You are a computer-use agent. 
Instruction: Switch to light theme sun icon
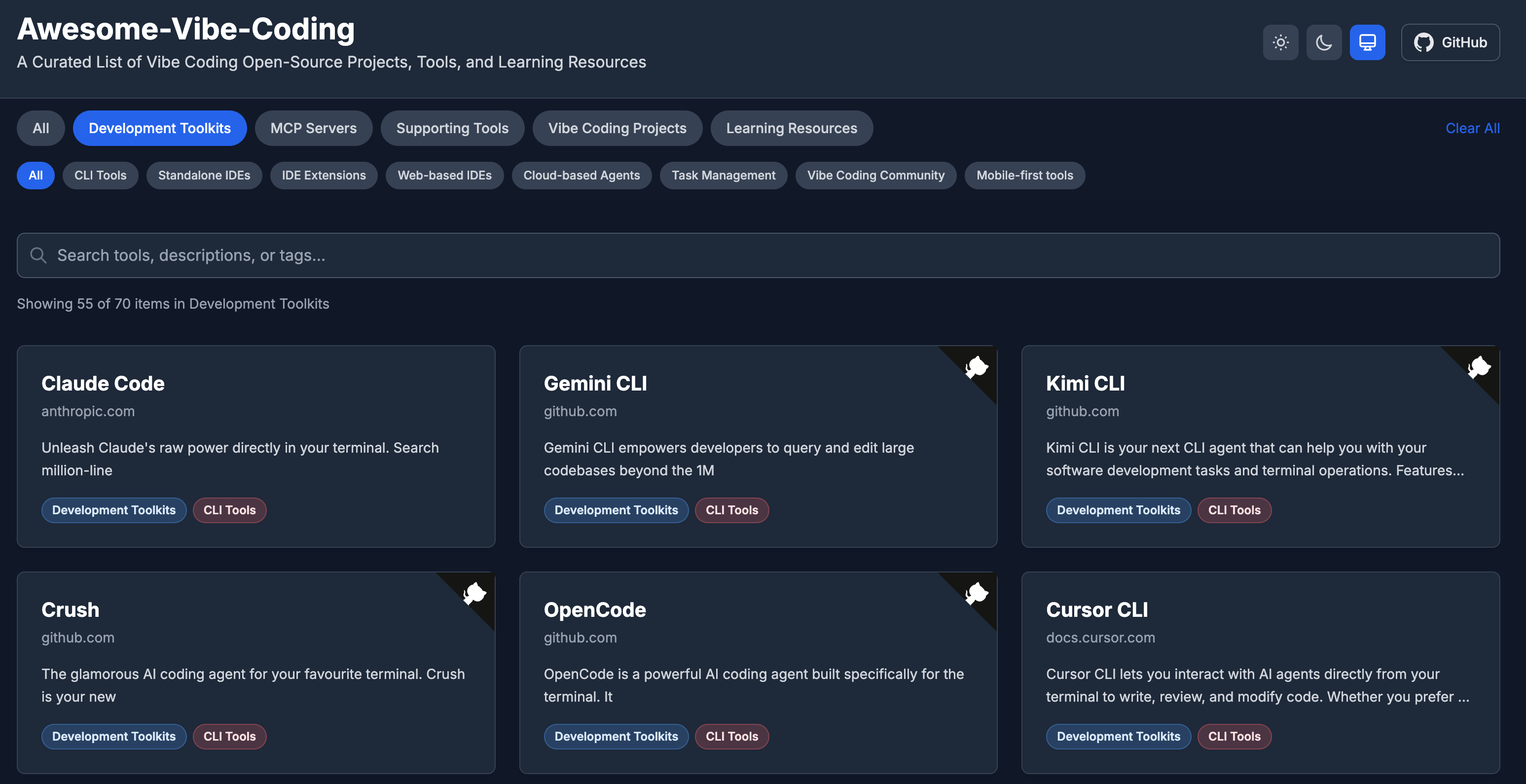point(1280,42)
